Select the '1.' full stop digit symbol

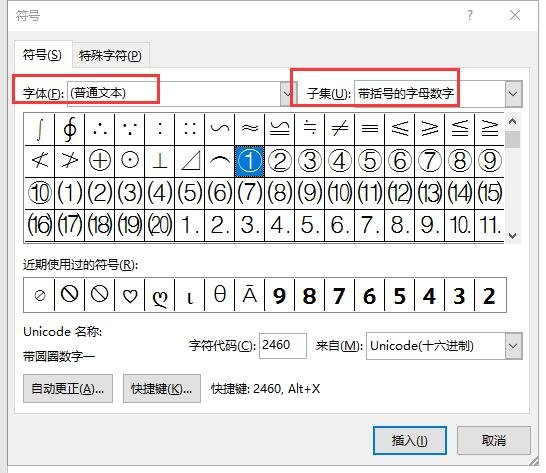tap(189, 225)
